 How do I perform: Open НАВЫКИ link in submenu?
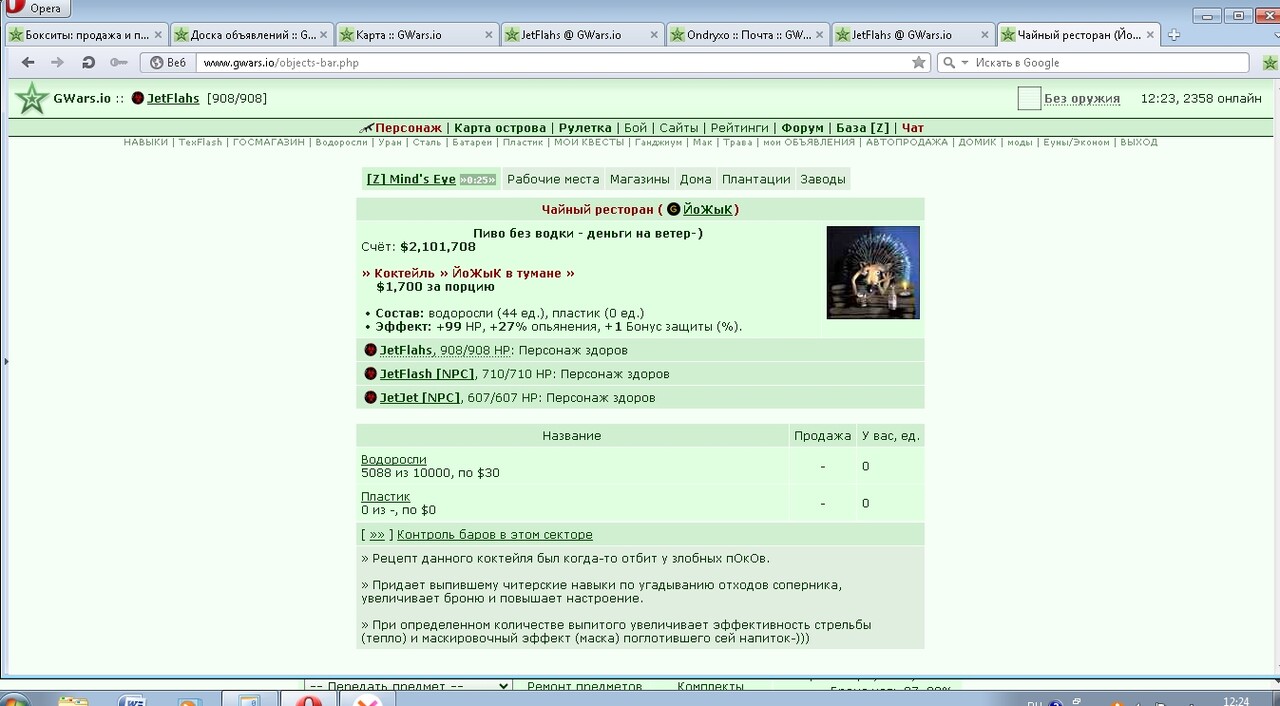(146, 143)
